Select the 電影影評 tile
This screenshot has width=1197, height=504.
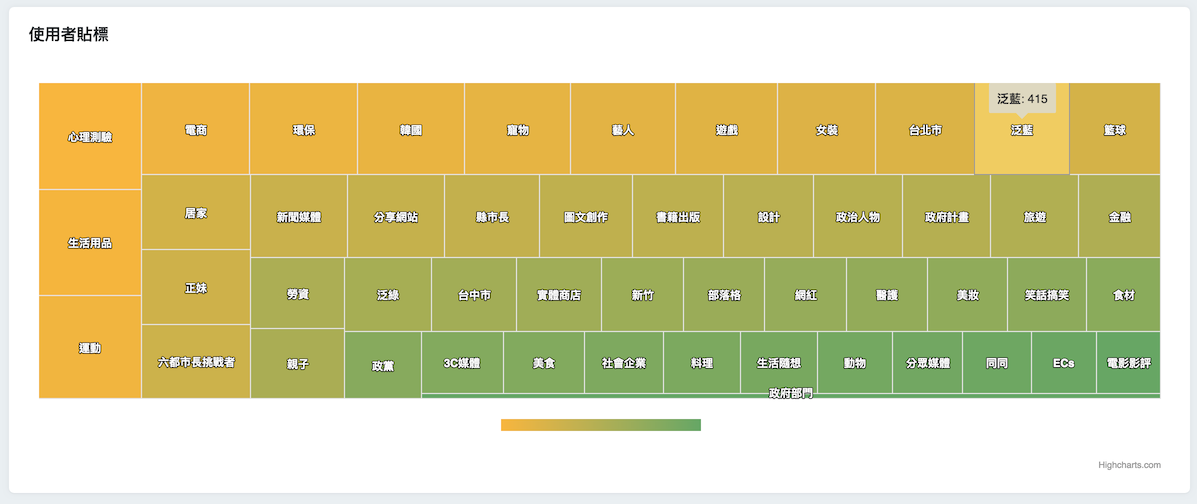coord(1128,363)
